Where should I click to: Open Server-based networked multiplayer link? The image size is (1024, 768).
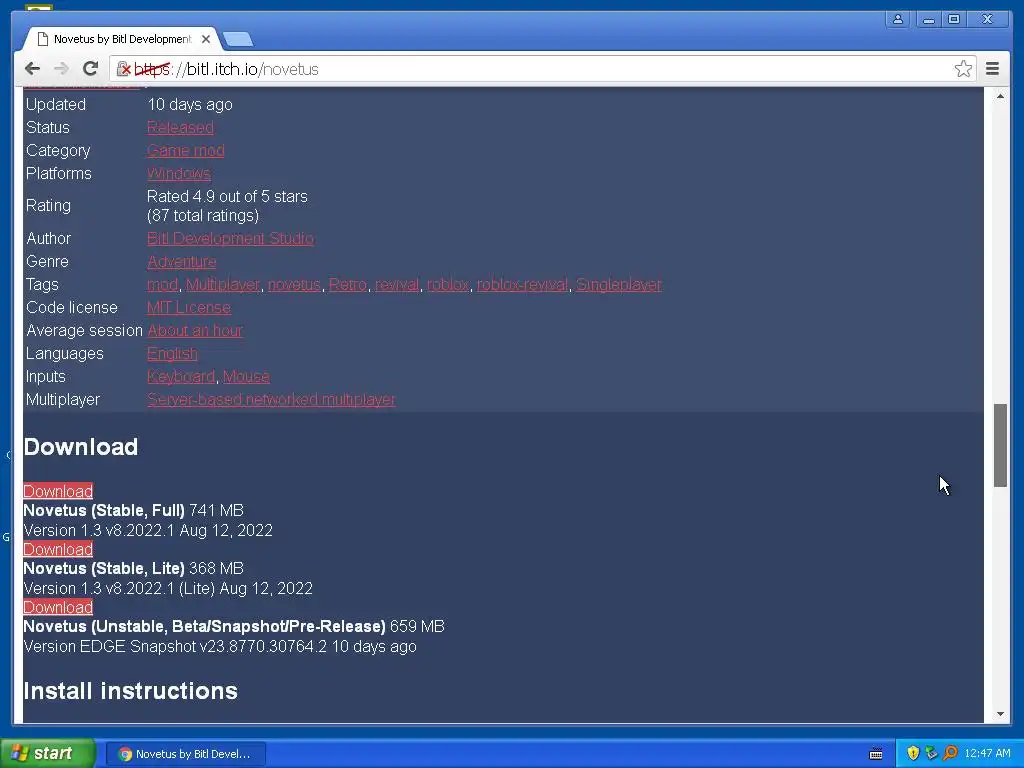coord(271,400)
